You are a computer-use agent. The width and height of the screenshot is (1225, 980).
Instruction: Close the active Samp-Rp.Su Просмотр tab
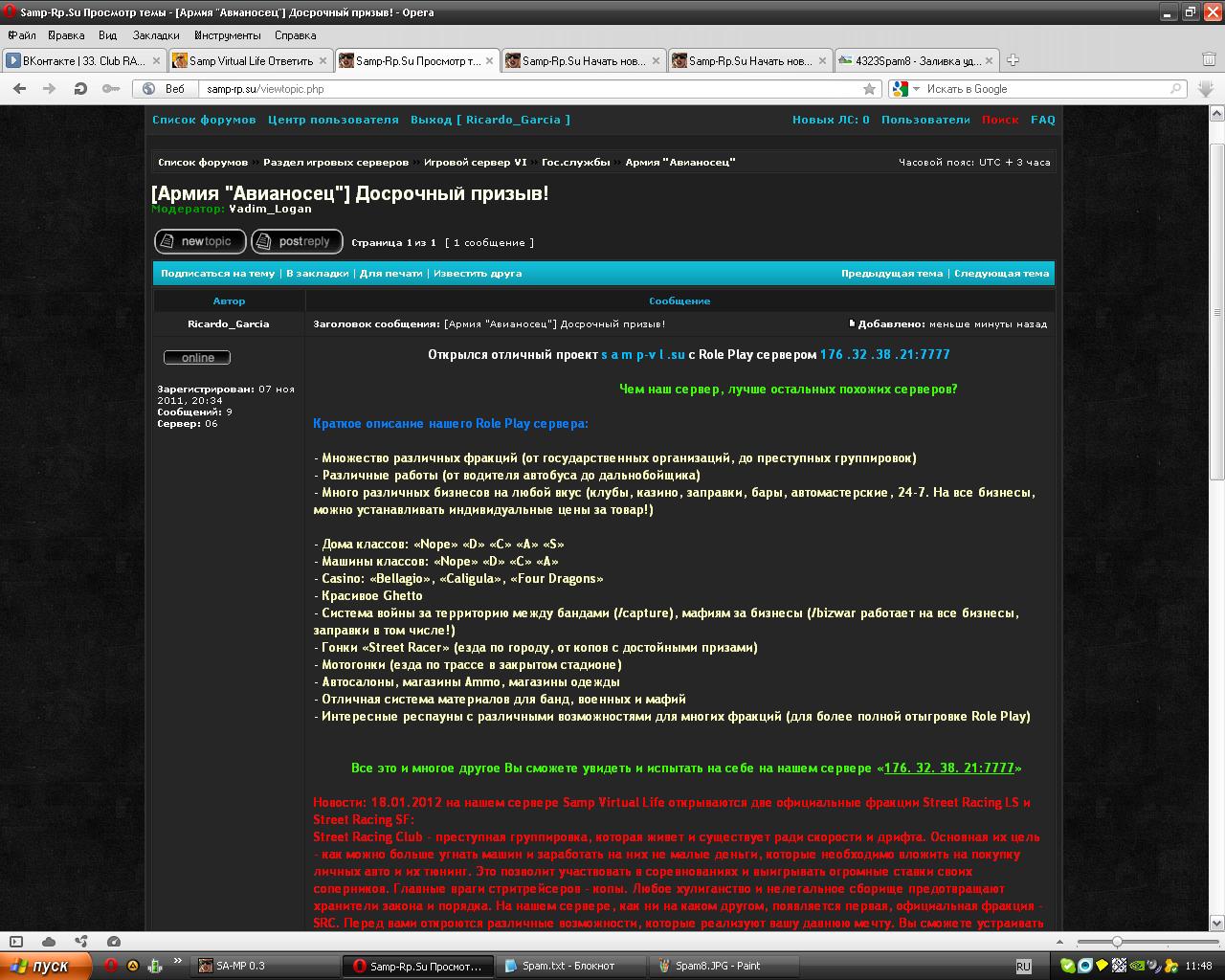point(489,60)
